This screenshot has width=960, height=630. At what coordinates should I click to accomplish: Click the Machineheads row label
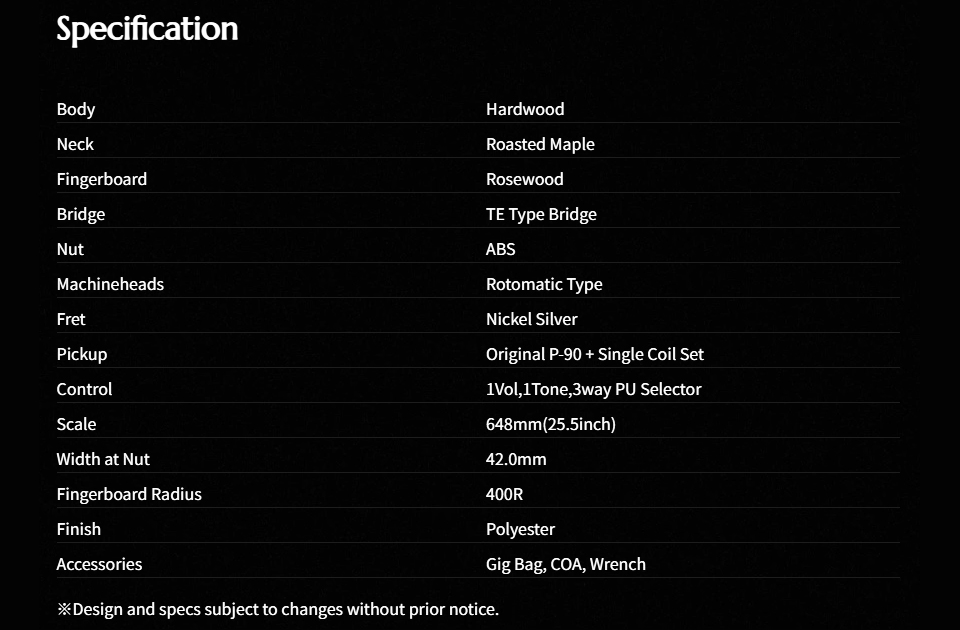[110, 284]
